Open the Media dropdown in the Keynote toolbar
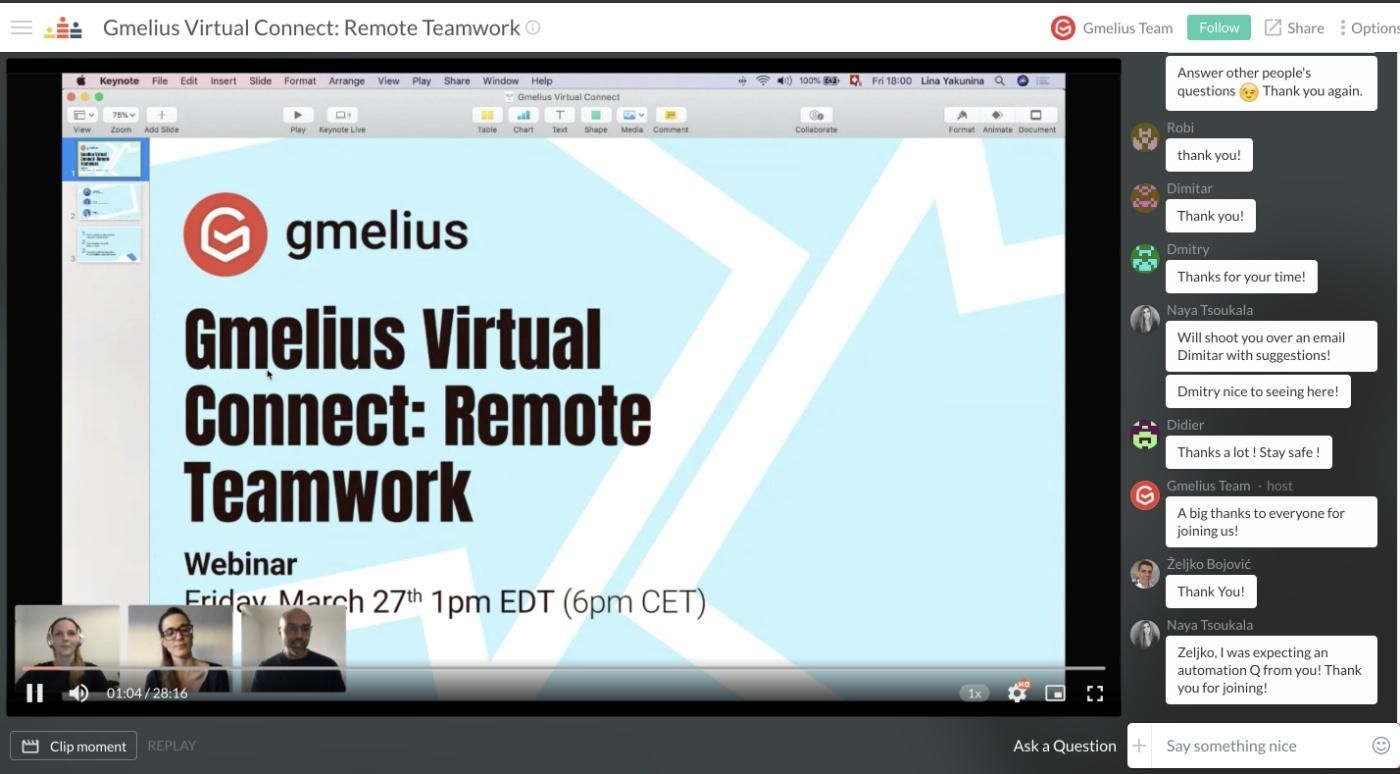The height and width of the screenshot is (774, 1400). tap(633, 116)
